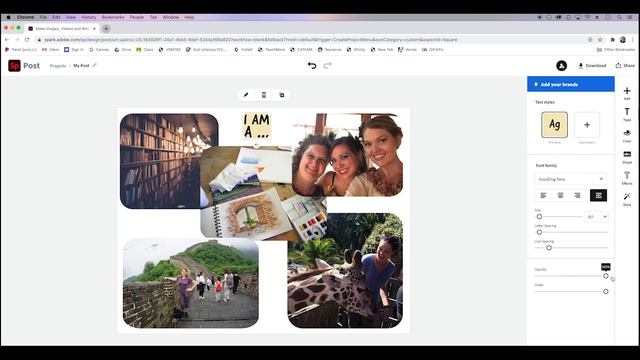640x360 pixels.
Task: Click the My Post project title
Action: pos(81,66)
